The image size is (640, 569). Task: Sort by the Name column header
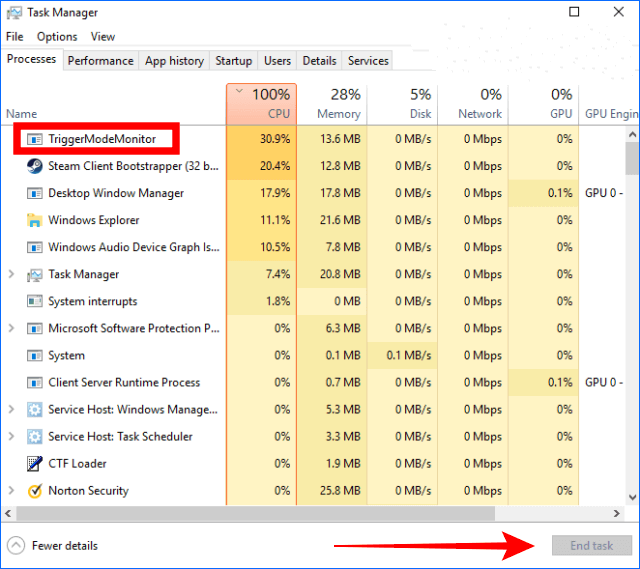point(113,104)
